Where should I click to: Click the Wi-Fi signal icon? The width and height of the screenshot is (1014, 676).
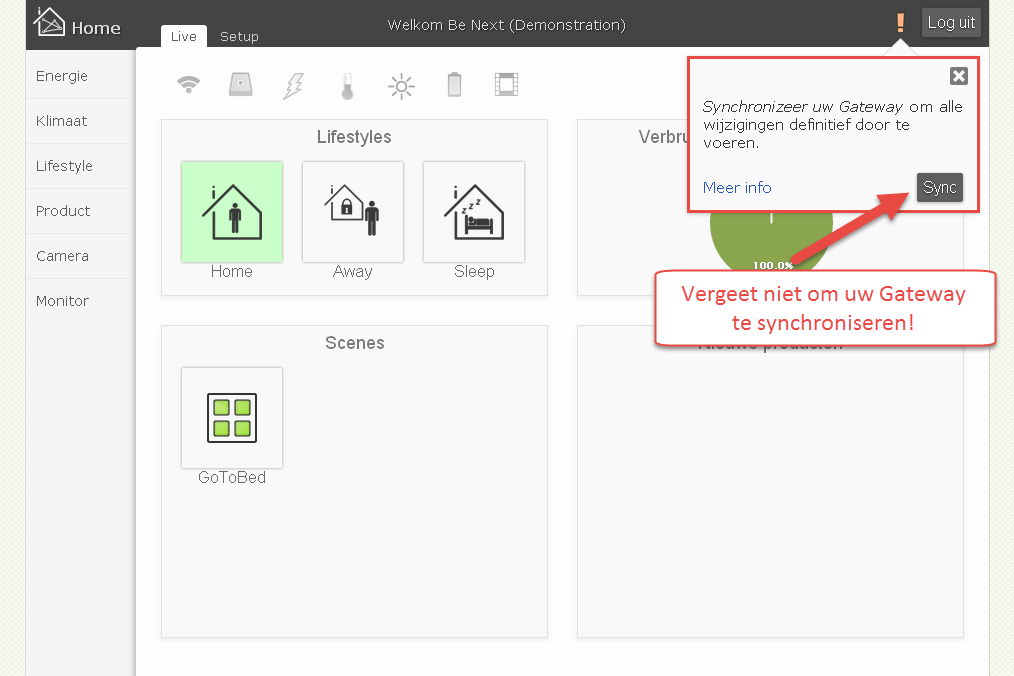[x=188, y=86]
